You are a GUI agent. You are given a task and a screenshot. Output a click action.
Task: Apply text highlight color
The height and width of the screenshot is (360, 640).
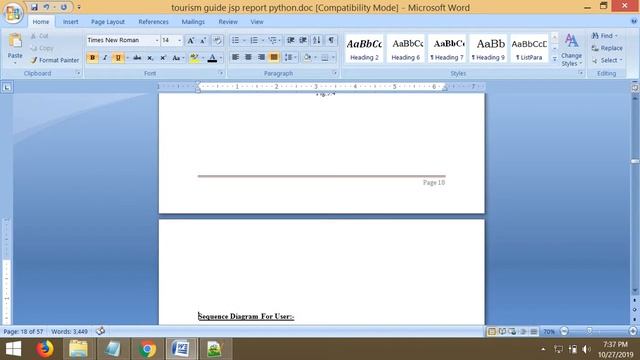pyautogui.click(x=194, y=58)
